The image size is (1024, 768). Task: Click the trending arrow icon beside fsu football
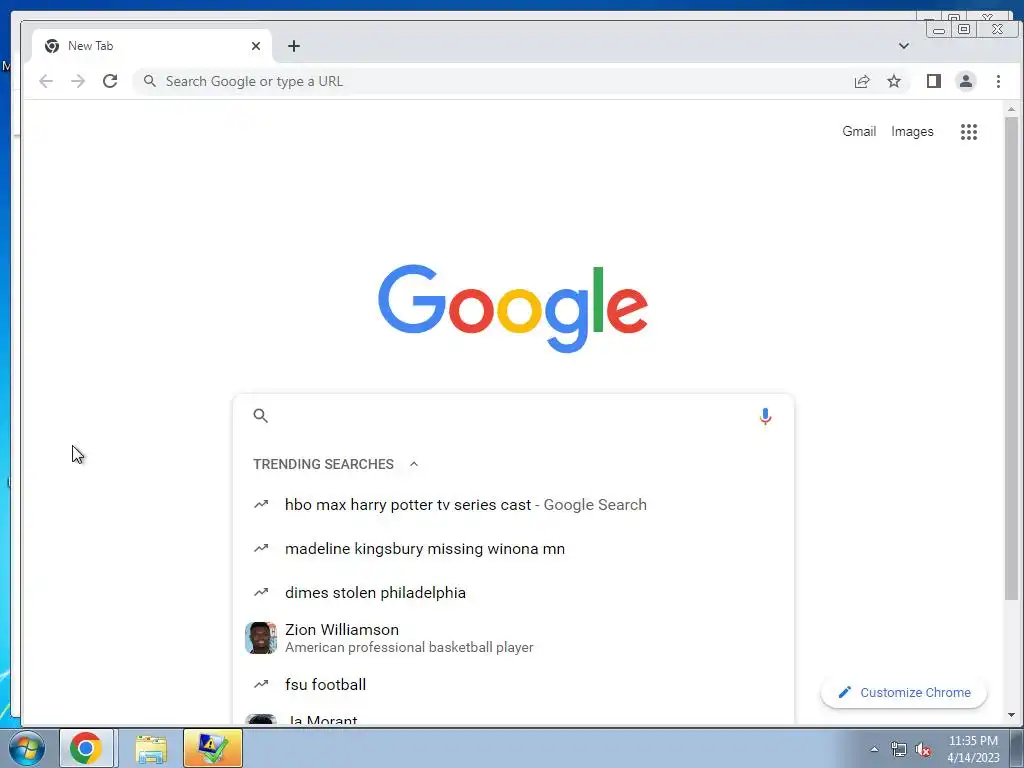tap(261, 684)
